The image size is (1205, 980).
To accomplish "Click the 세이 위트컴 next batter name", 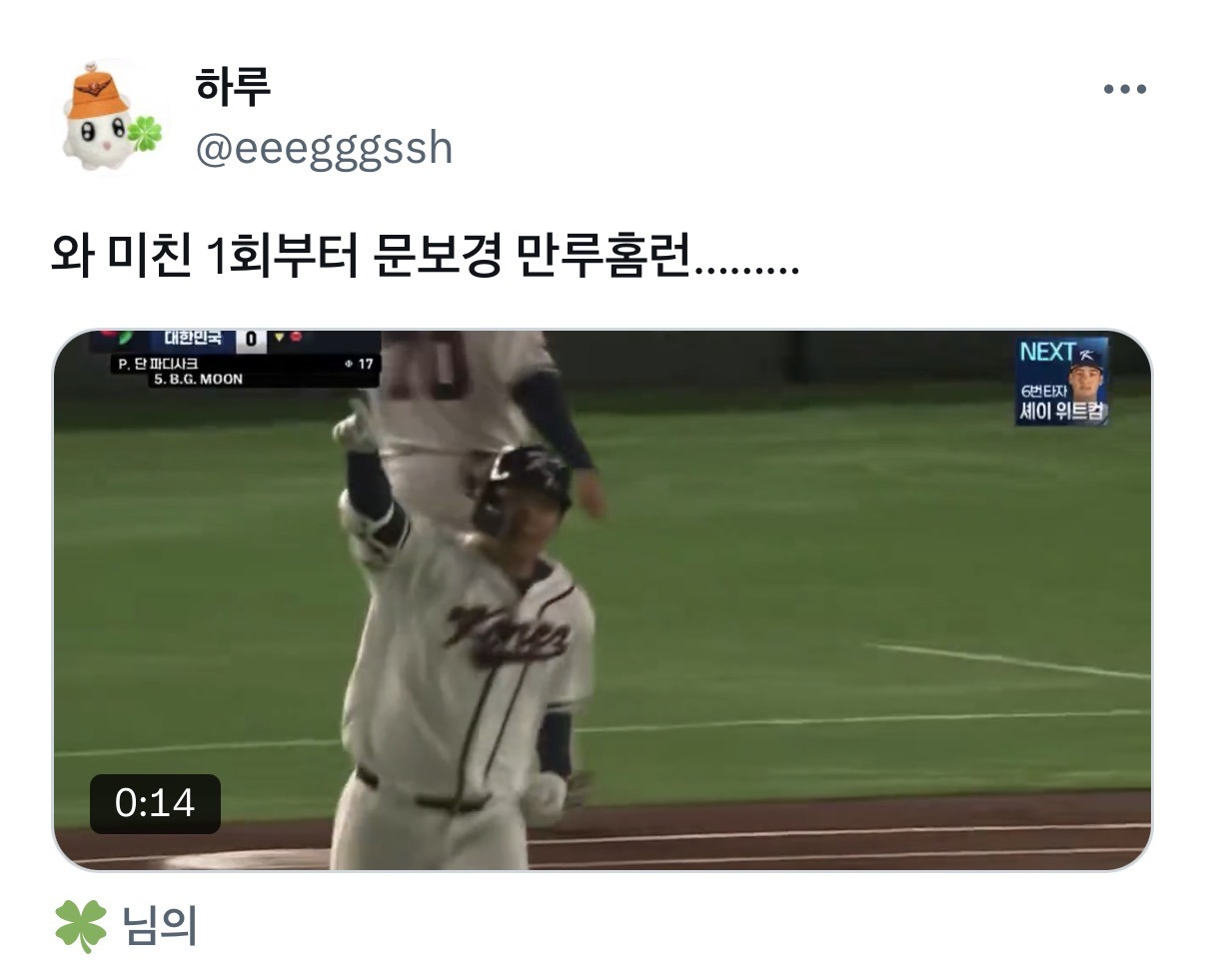I will point(1062,412).
